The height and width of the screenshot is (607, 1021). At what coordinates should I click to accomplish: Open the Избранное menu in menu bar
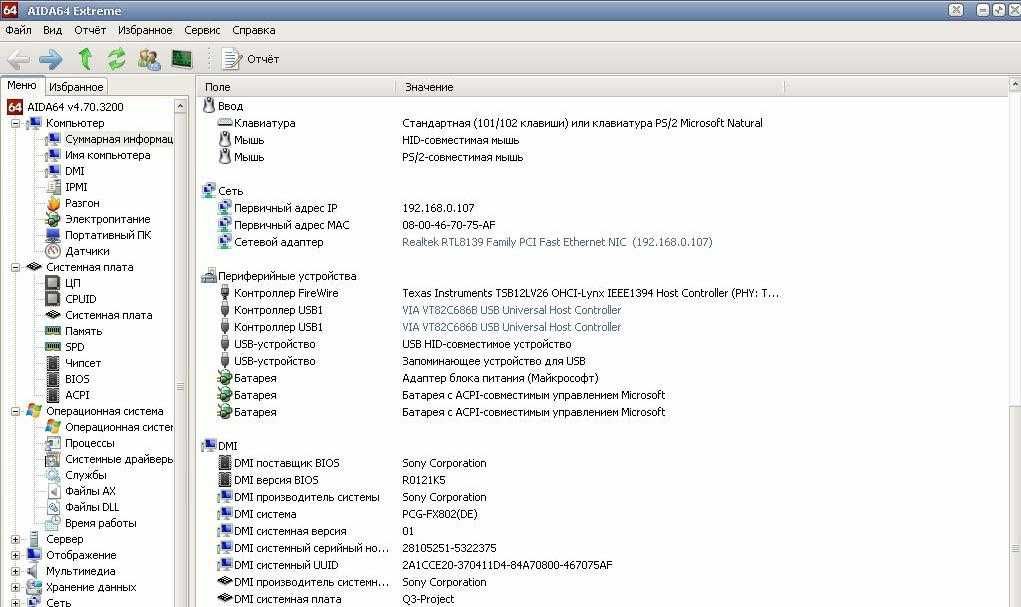145,30
